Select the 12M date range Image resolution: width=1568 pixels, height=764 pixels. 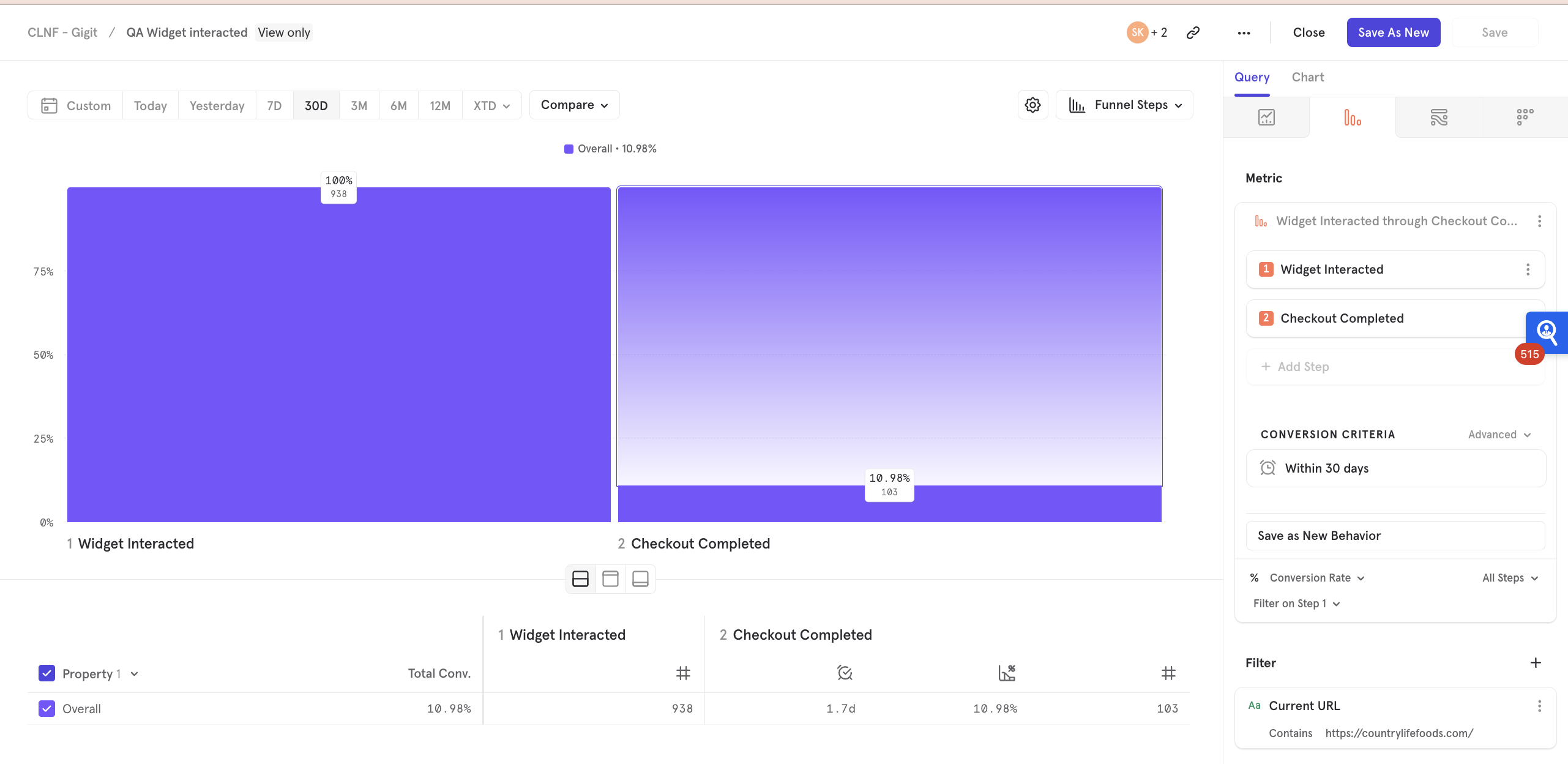coord(440,105)
